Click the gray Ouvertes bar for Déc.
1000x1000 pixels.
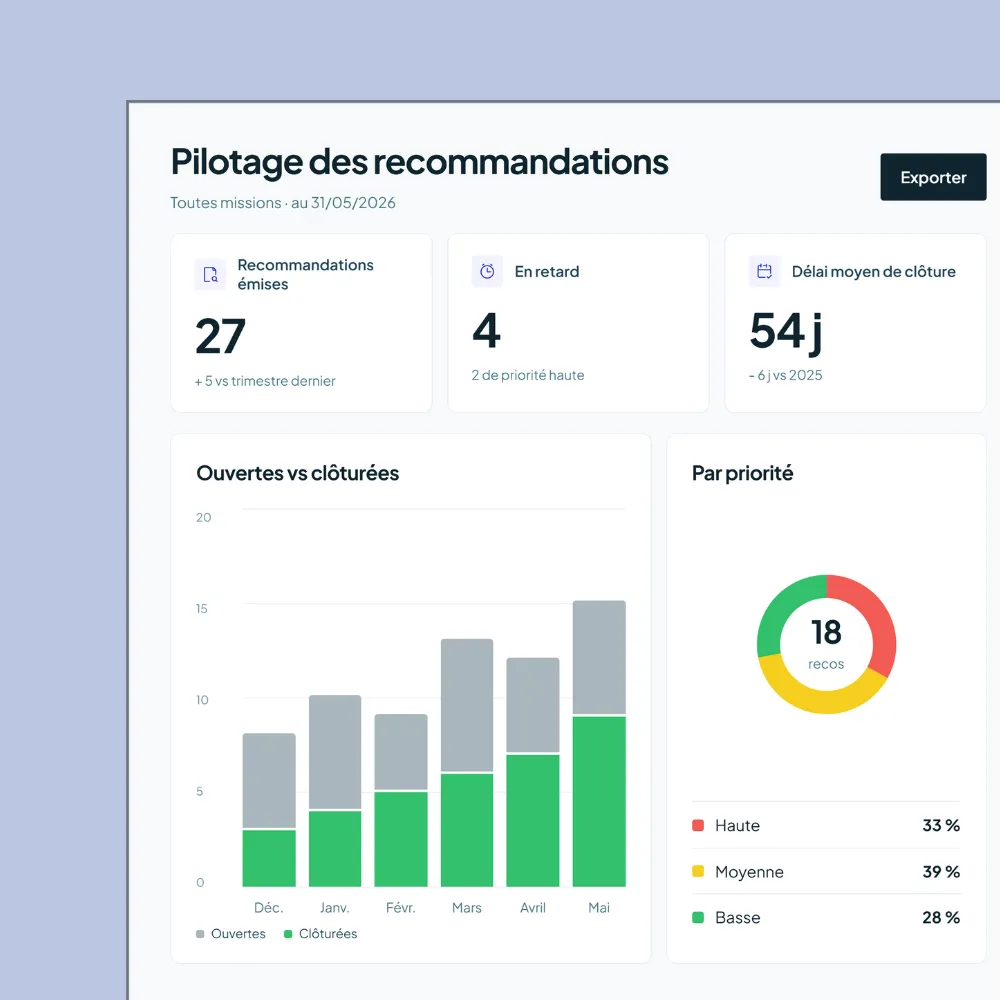point(269,780)
